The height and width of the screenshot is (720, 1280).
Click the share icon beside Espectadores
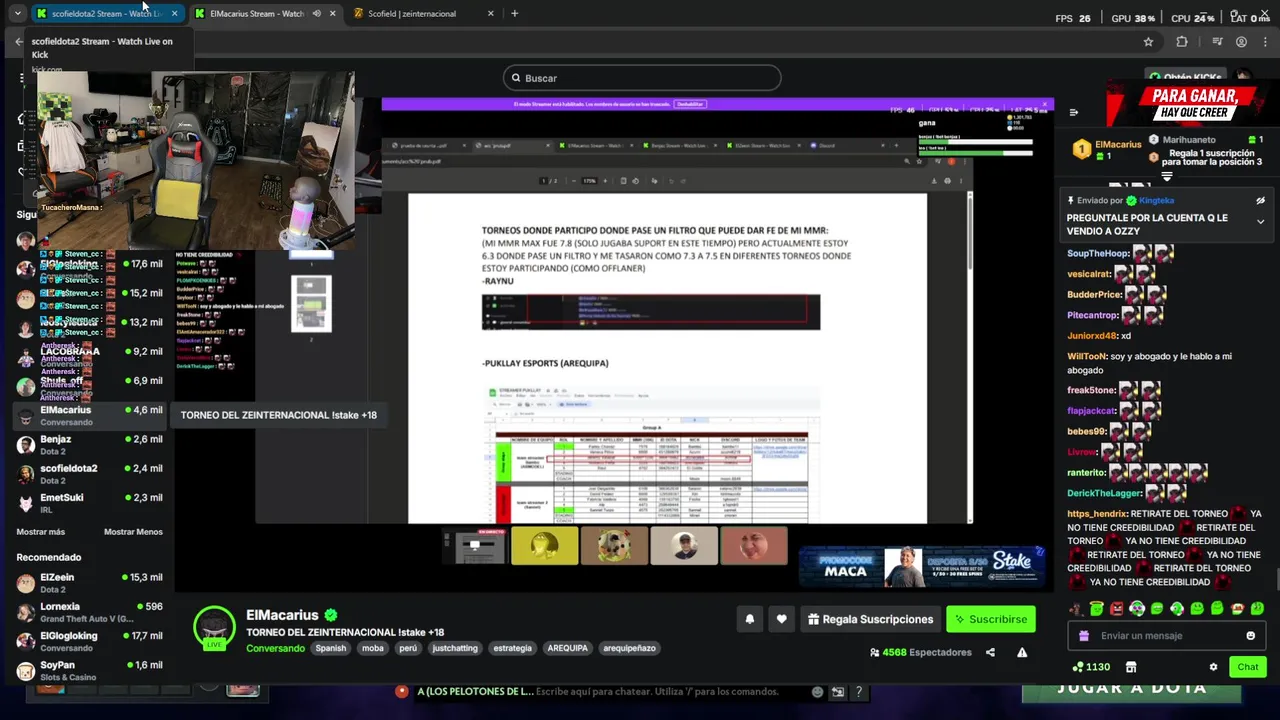990,652
